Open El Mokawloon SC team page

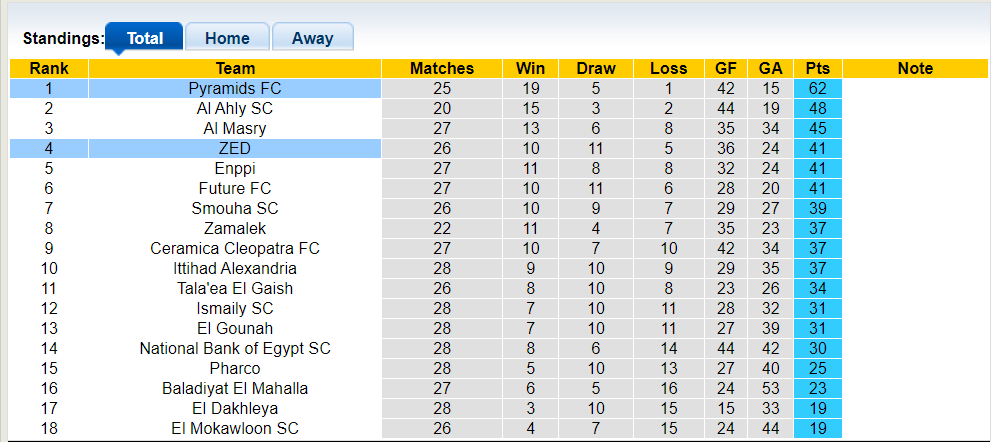point(235,428)
